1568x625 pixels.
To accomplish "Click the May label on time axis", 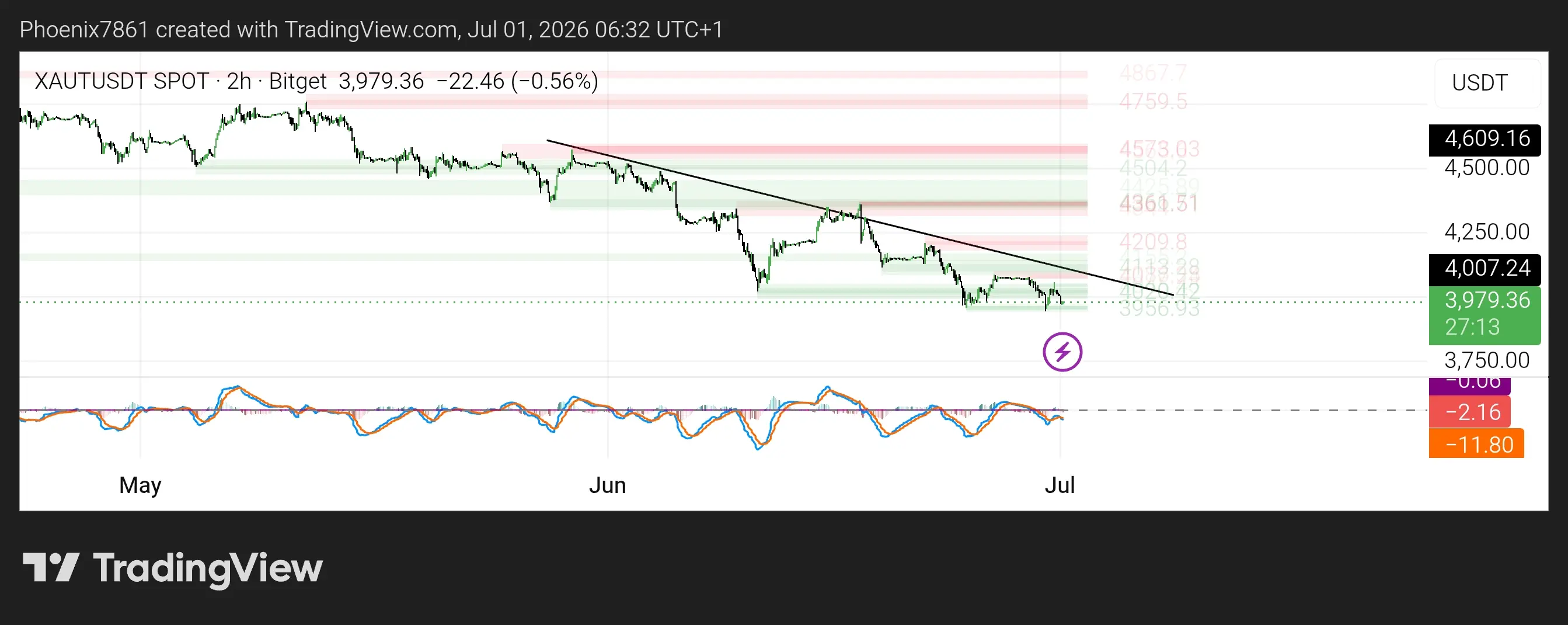I will [140, 485].
